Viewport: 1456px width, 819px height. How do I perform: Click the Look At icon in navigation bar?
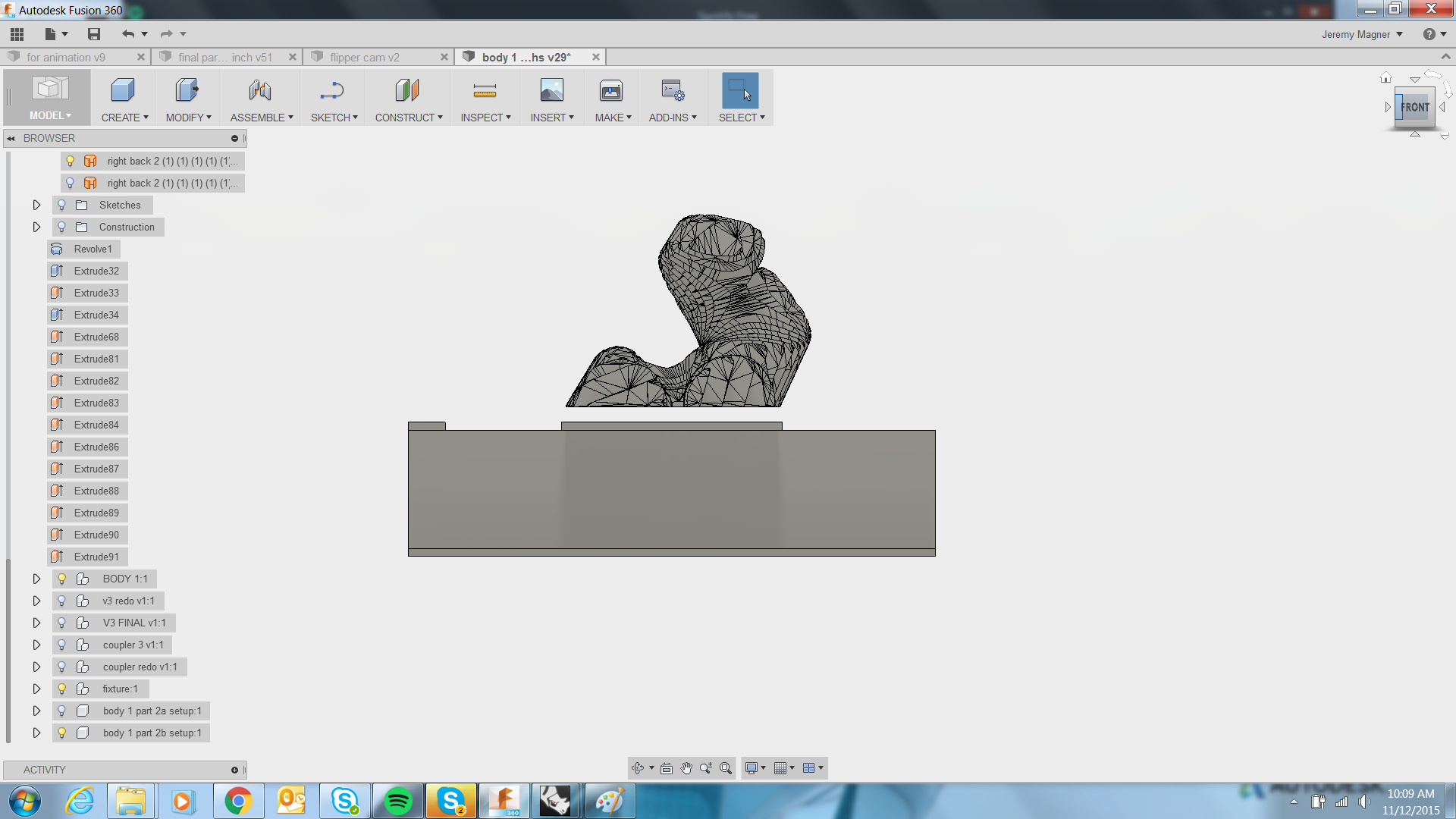click(667, 768)
